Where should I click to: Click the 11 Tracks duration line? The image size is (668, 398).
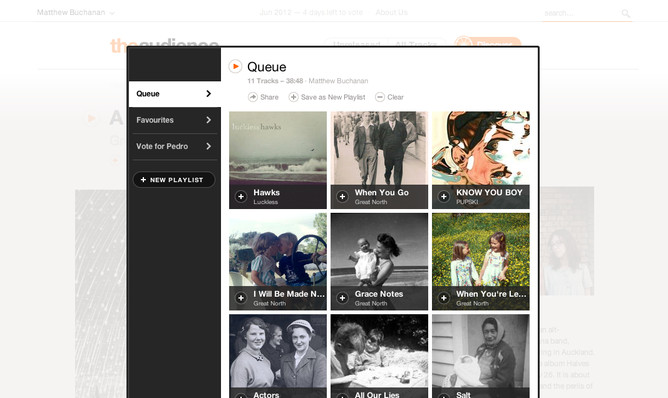pos(308,81)
